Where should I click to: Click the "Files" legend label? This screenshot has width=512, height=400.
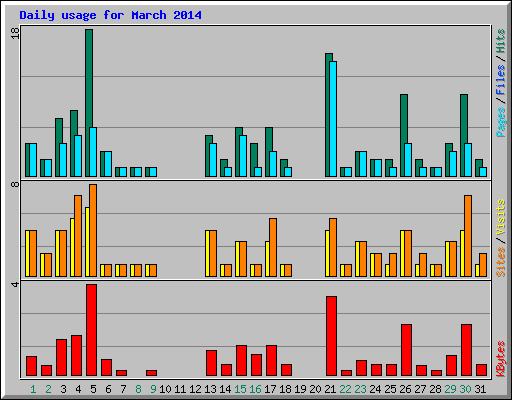[x=500, y=79]
